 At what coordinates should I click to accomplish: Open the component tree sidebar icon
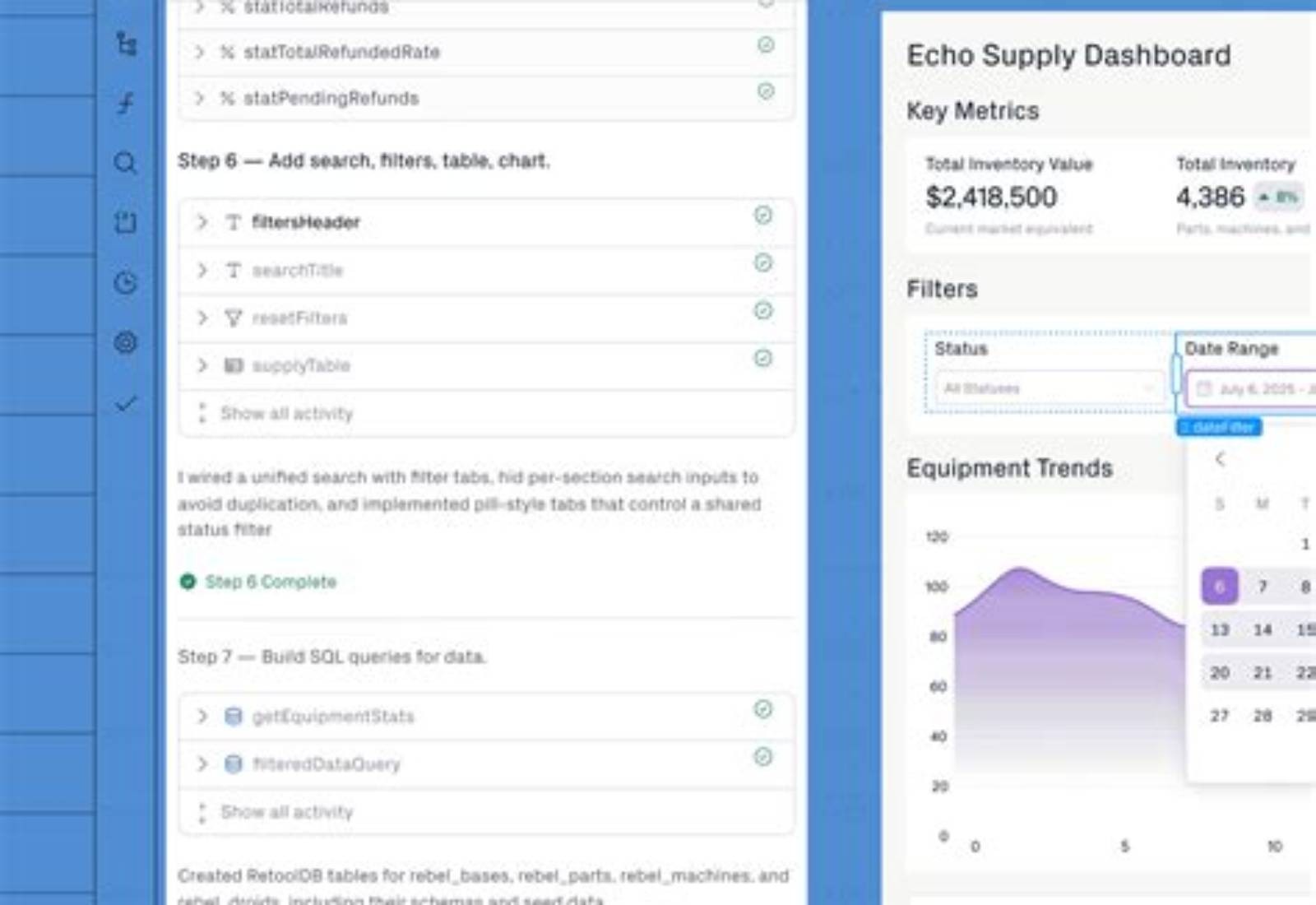(x=126, y=44)
